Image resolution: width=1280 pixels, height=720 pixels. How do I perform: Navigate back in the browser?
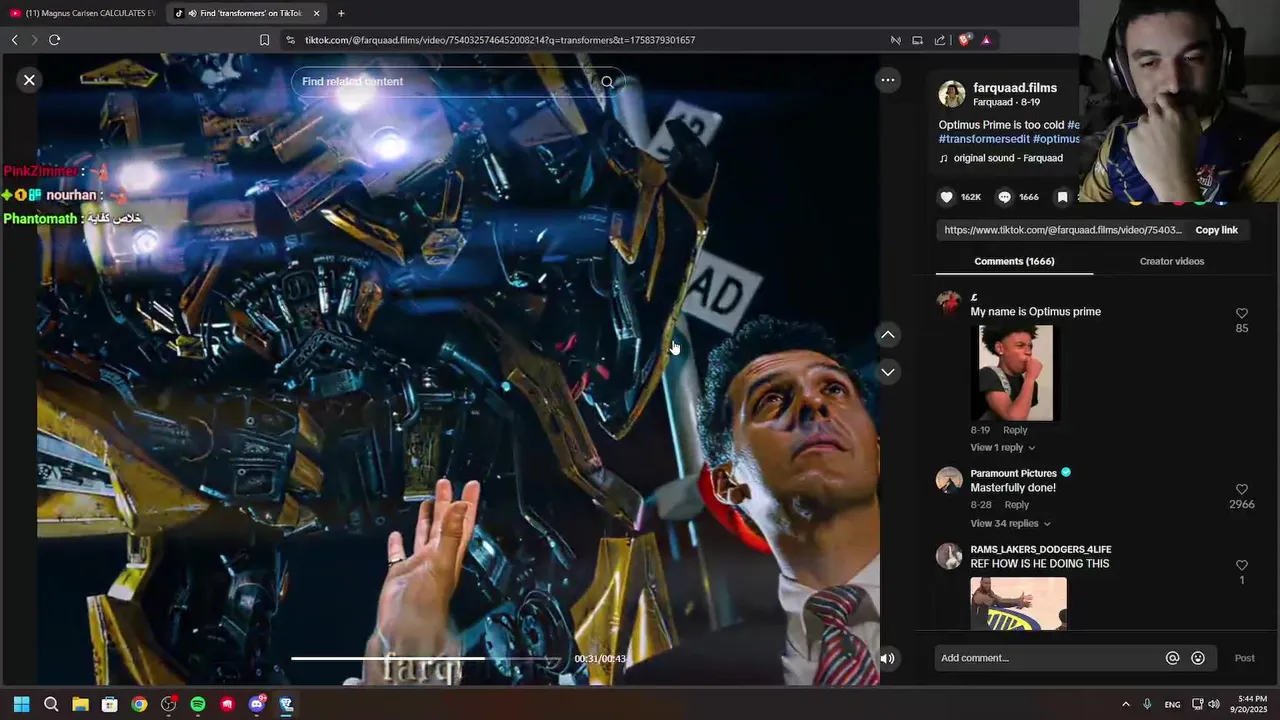(x=14, y=40)
